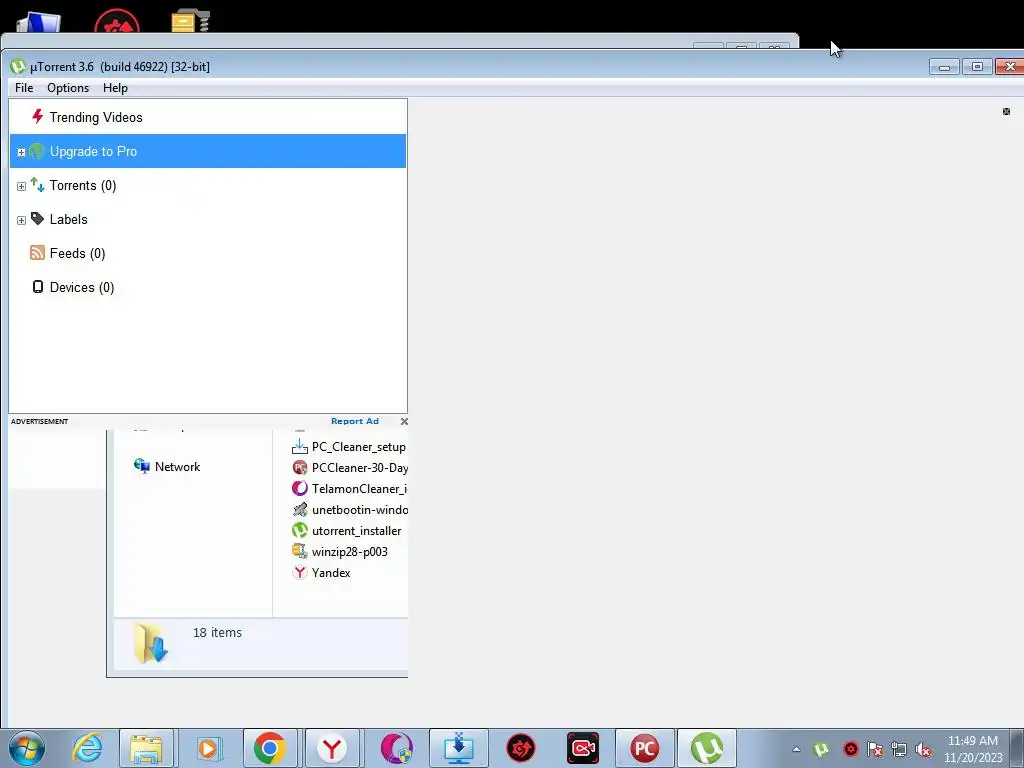Select Devices (0) in sidebar
This screenshot has height=768, width=1024.
point(208,287)
